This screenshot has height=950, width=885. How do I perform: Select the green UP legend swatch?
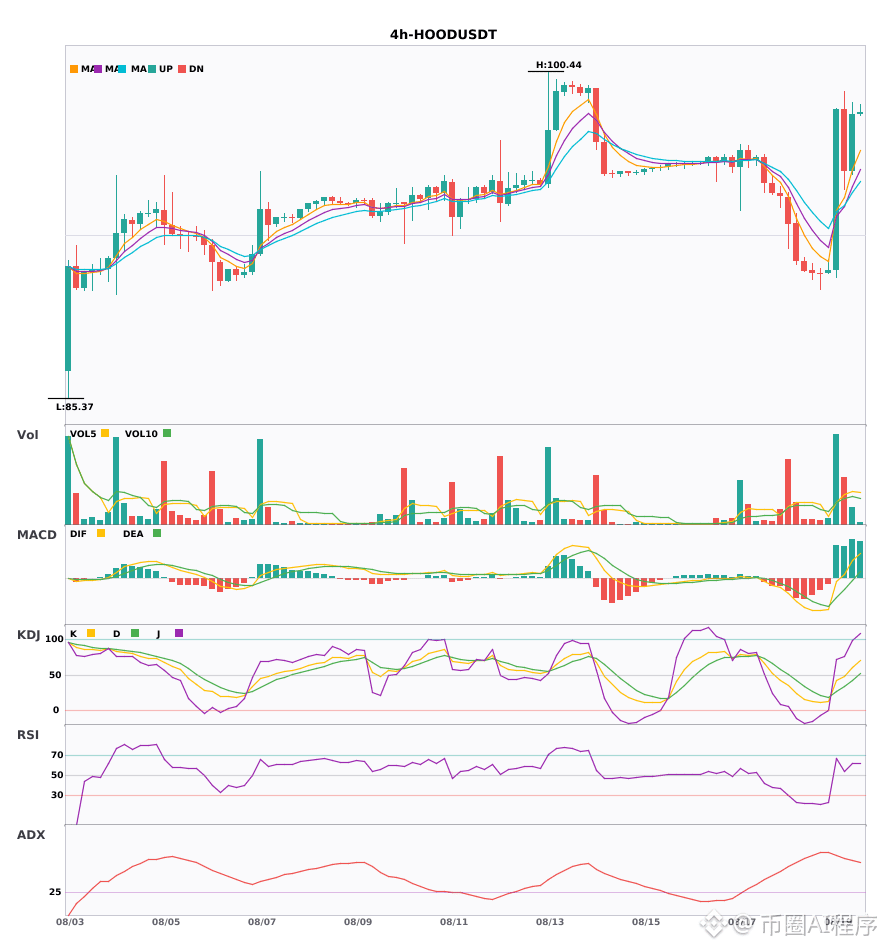pyautogui.click(x=152, y=69)
